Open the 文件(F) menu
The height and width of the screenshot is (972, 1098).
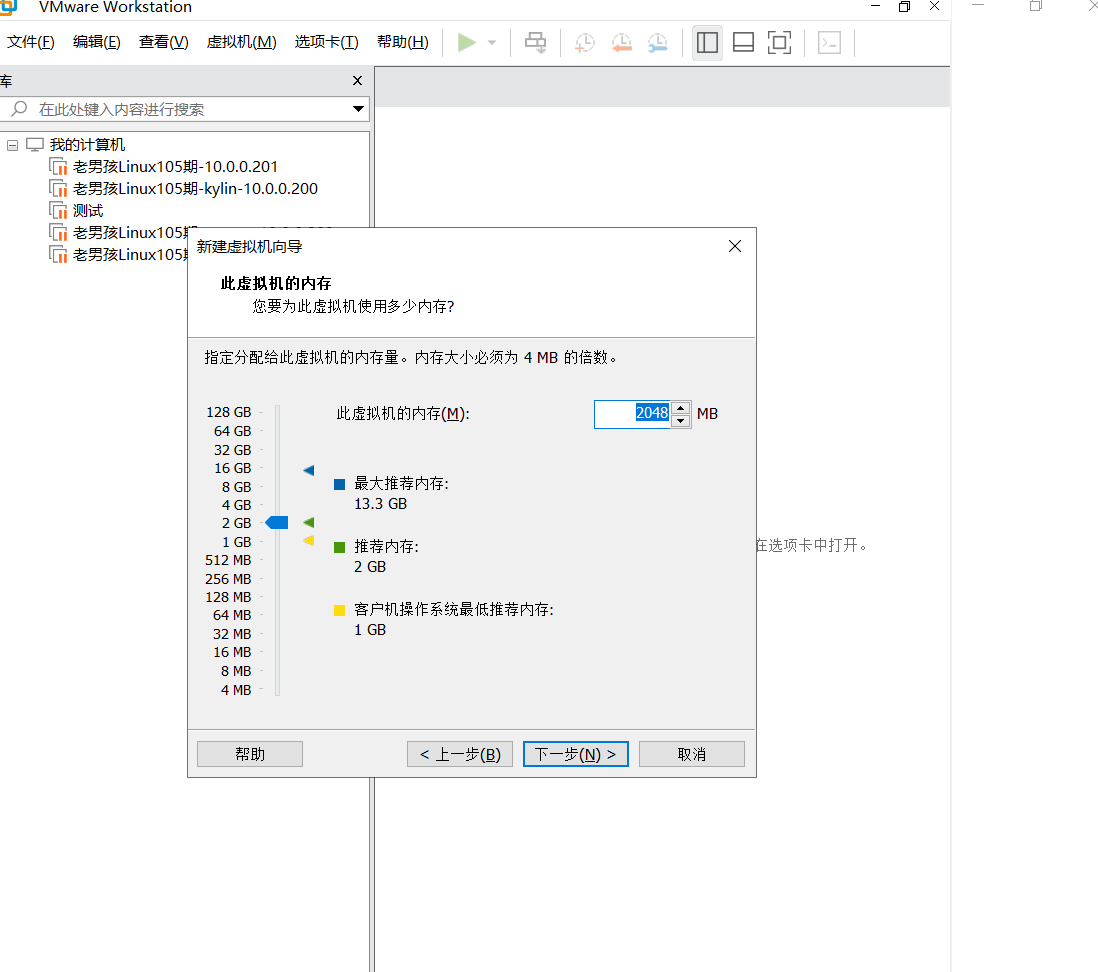coord(31,42)
